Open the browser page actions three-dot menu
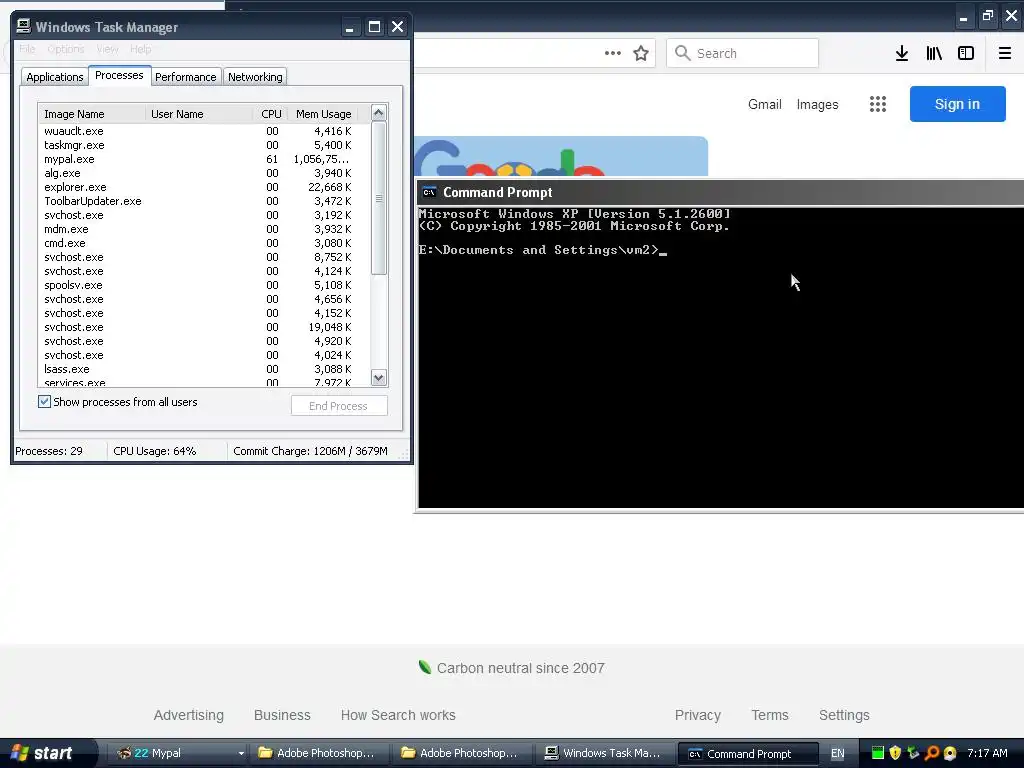The width and height of the screenshot is (1024, 768). pyautogui.click(x=613, y=53)
